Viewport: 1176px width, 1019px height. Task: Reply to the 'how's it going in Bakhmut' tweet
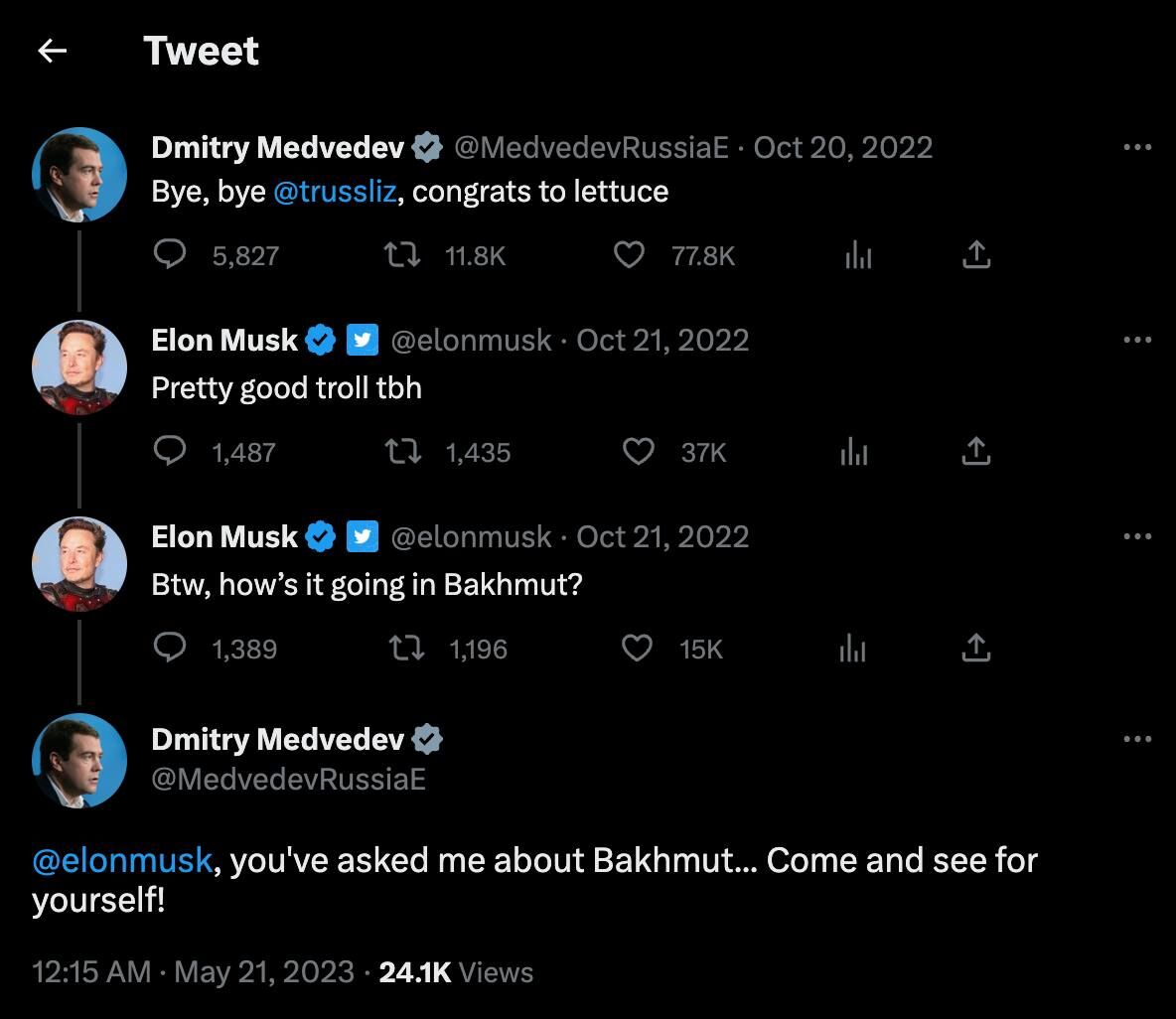pos(171,649)
